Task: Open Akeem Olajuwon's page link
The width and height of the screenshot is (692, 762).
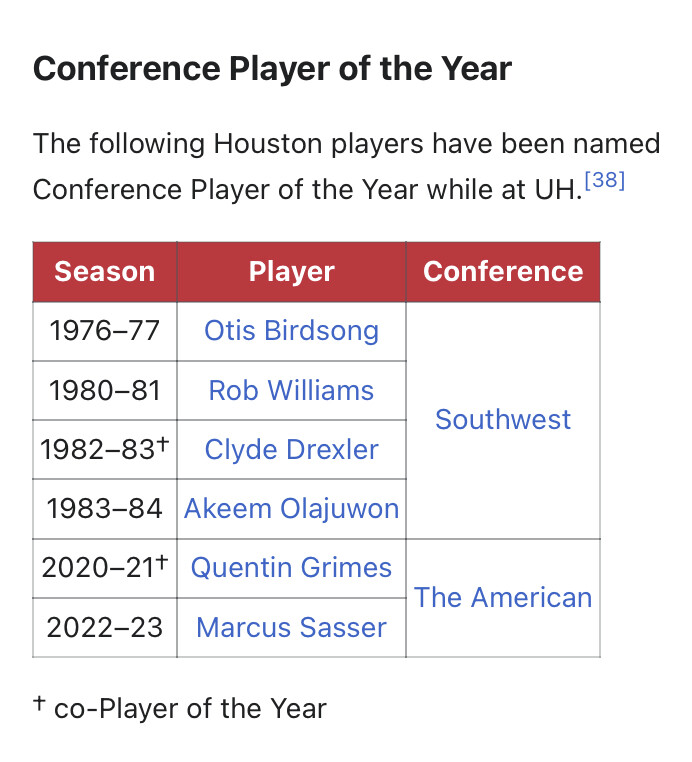Action: coord(291,509)
